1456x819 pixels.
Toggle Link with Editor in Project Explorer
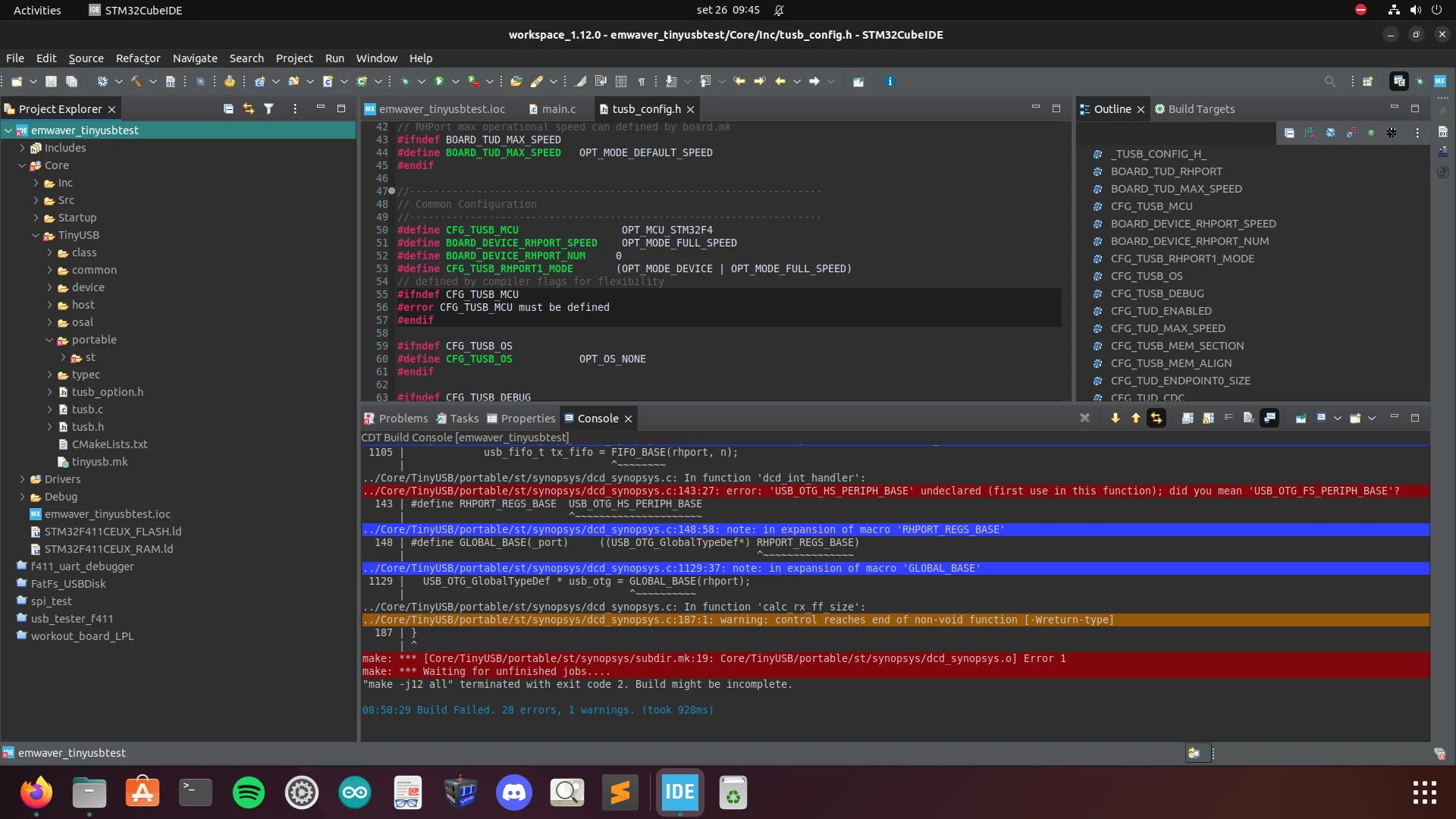point(248,109)
